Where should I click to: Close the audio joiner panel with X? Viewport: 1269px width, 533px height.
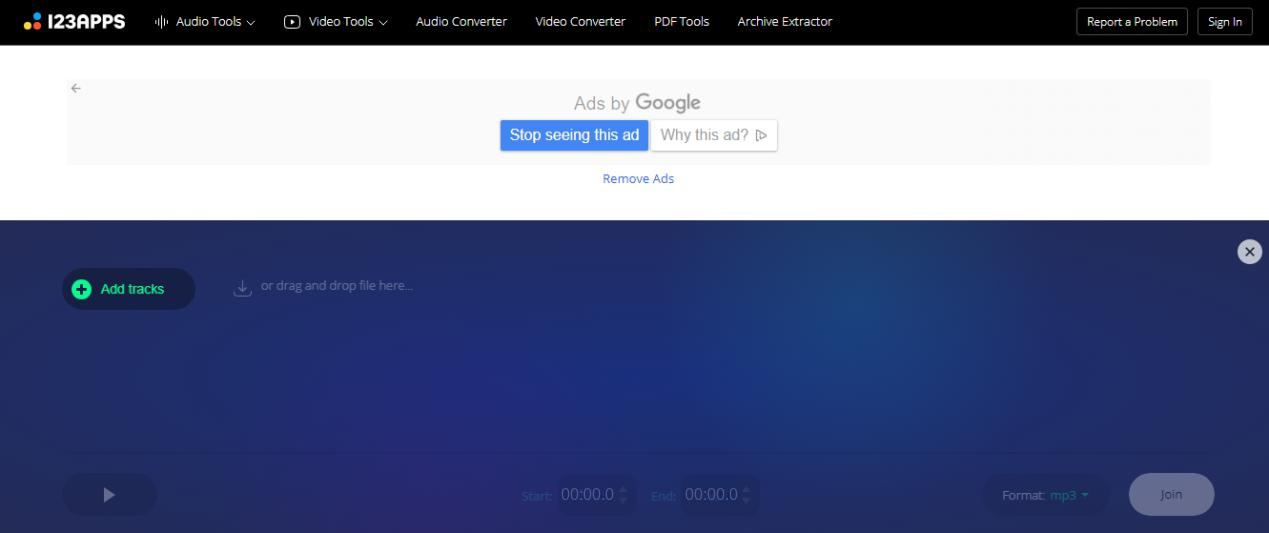click(1249, 252)
